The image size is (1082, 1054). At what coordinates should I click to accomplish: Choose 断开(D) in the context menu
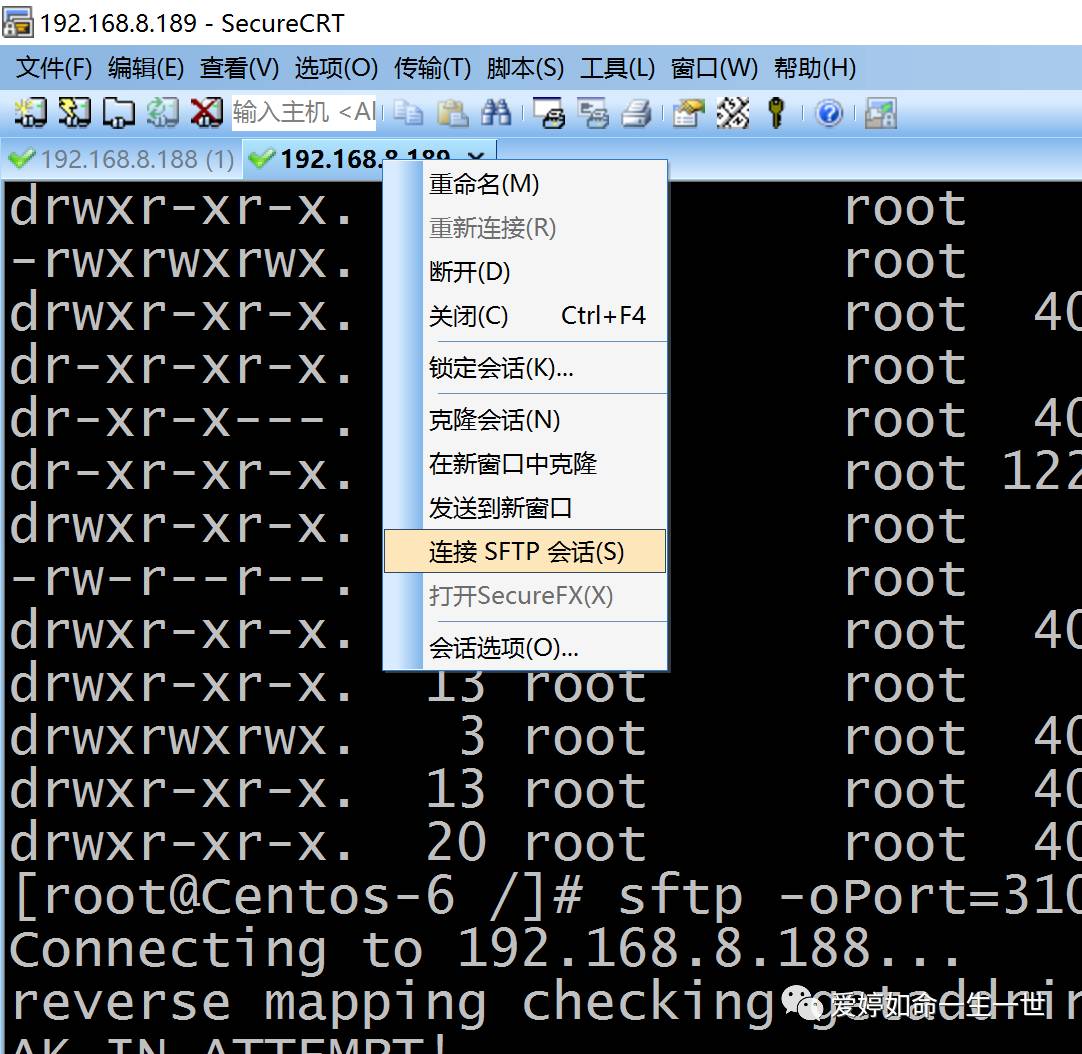click(x=526, y=272)
